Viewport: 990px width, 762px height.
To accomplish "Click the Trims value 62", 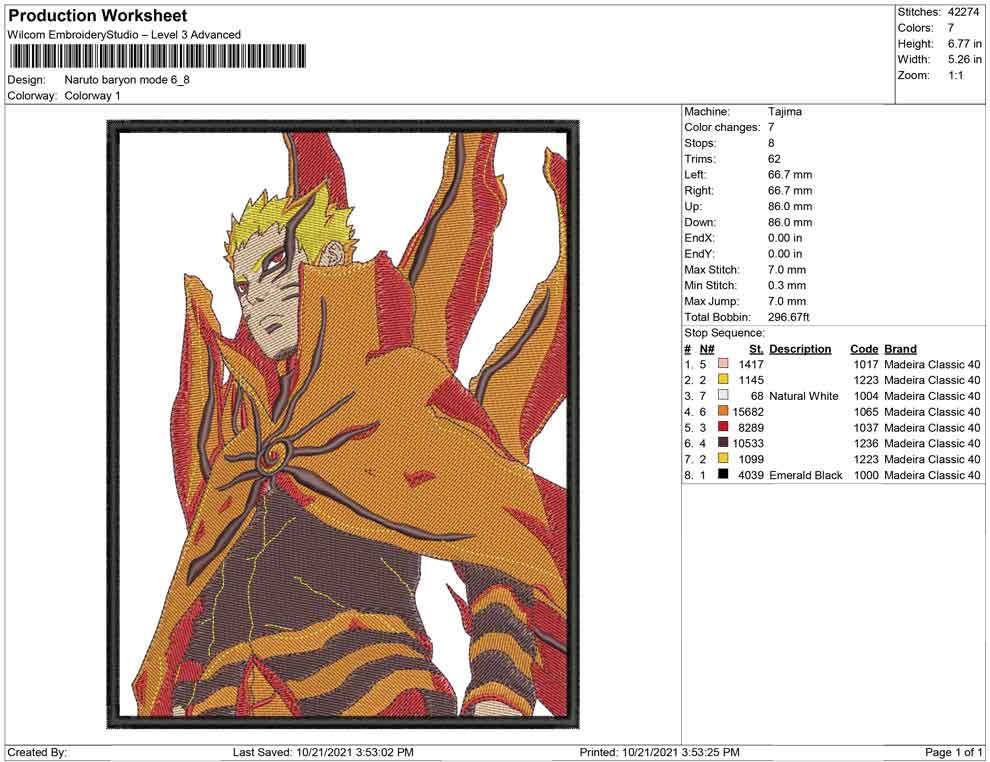I will (774, 159).
